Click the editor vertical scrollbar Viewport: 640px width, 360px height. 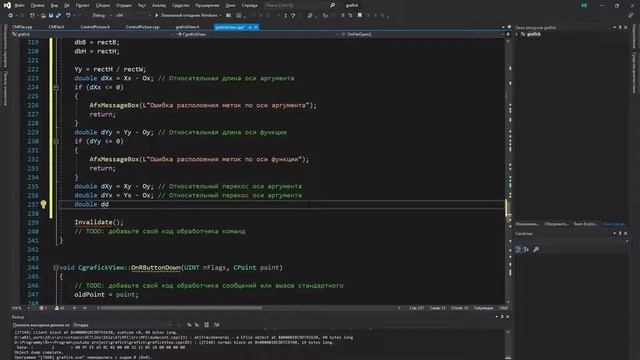(x=509, y=171)
